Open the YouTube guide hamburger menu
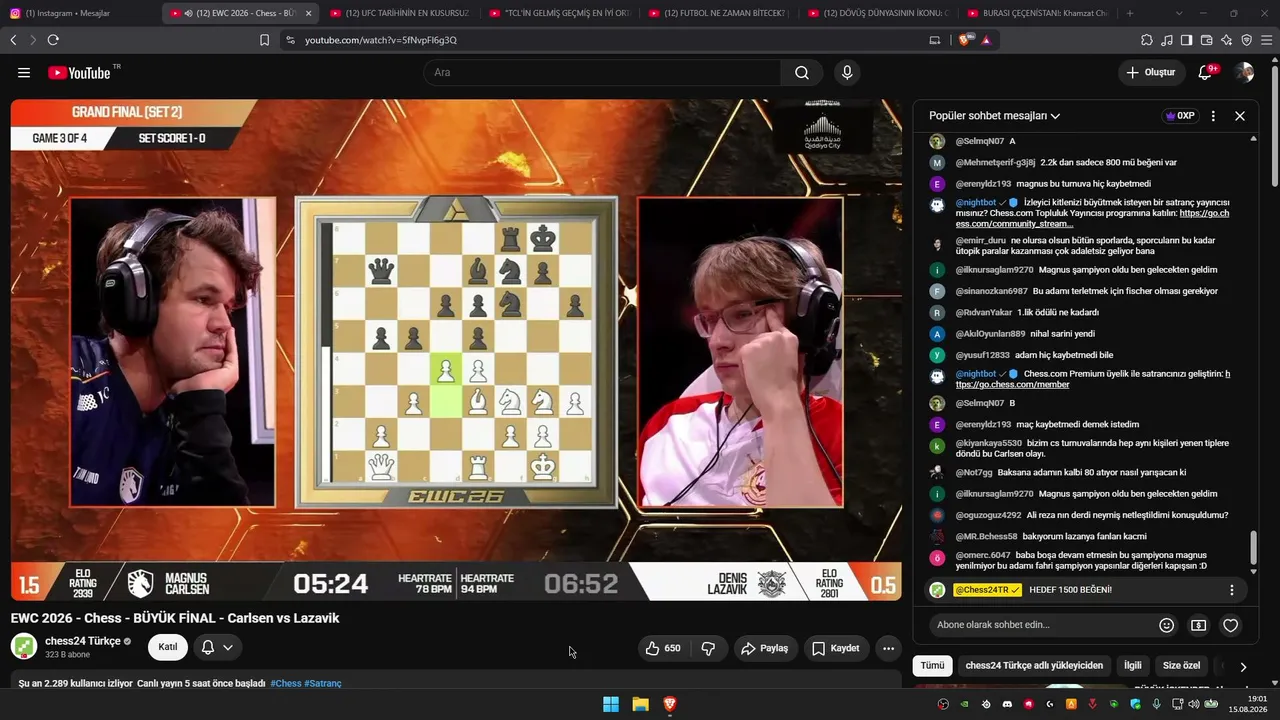Image resolution: width=1280 pixels, height=720 pixels. coord(24,72)
